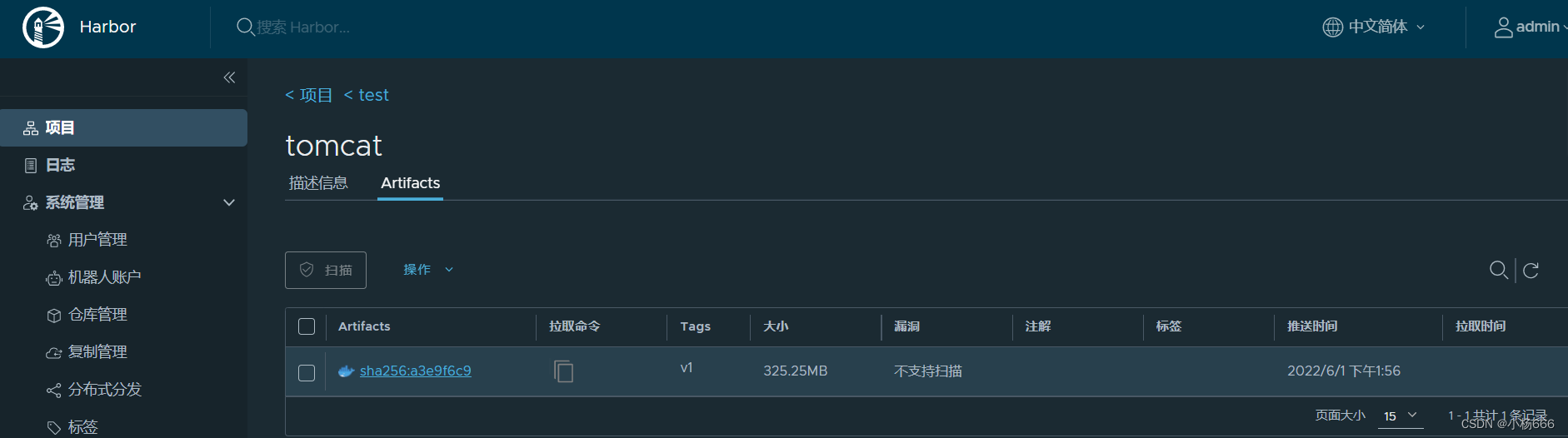This screenshot has height=438, width=1568.
Task: Open the 操作 actions dropdown
Action: [x=428, y=270]
